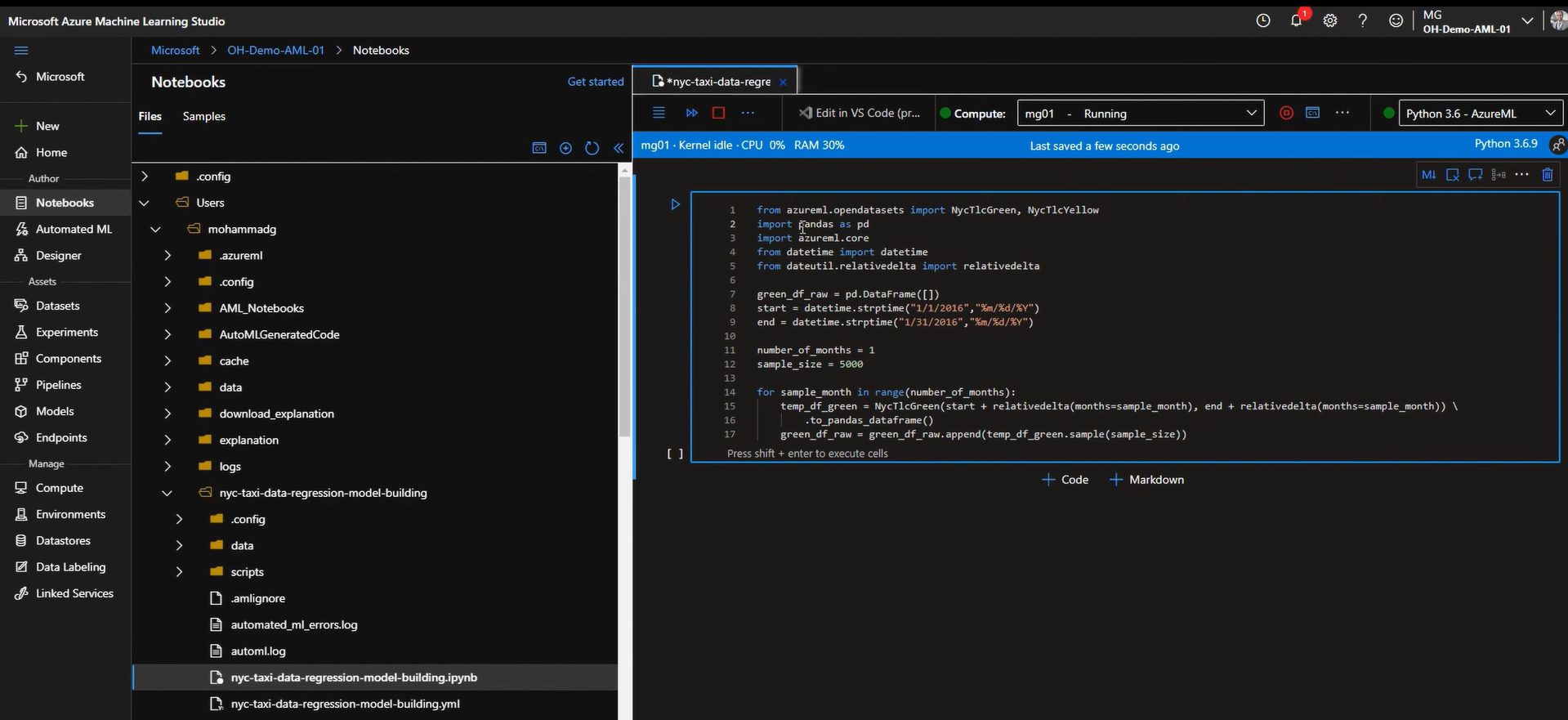Screen dimensions: 1568x720
Task: Expand the AML_Notebooks folder
Action: pos(168,308)
